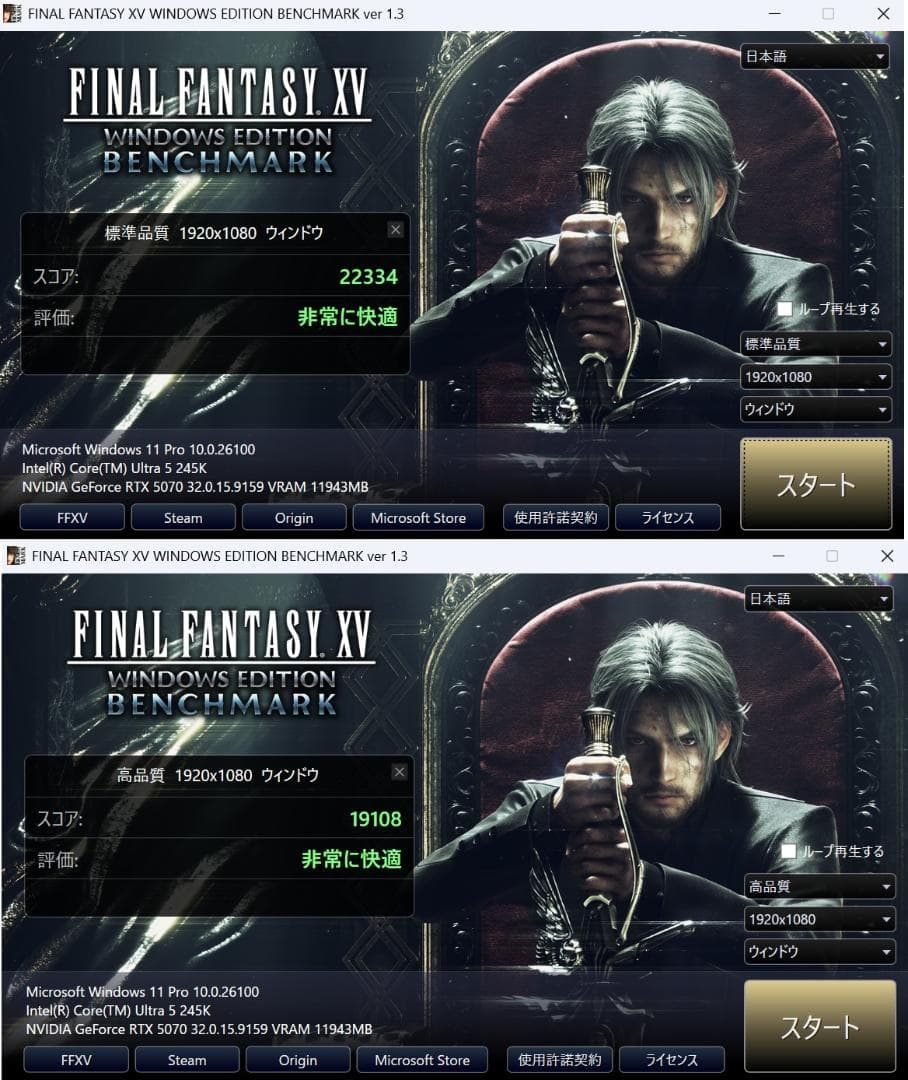Click the 使用許諾契約 button in the lower window
This screenshot has width=908, height=1080.
pos(559,1060)
